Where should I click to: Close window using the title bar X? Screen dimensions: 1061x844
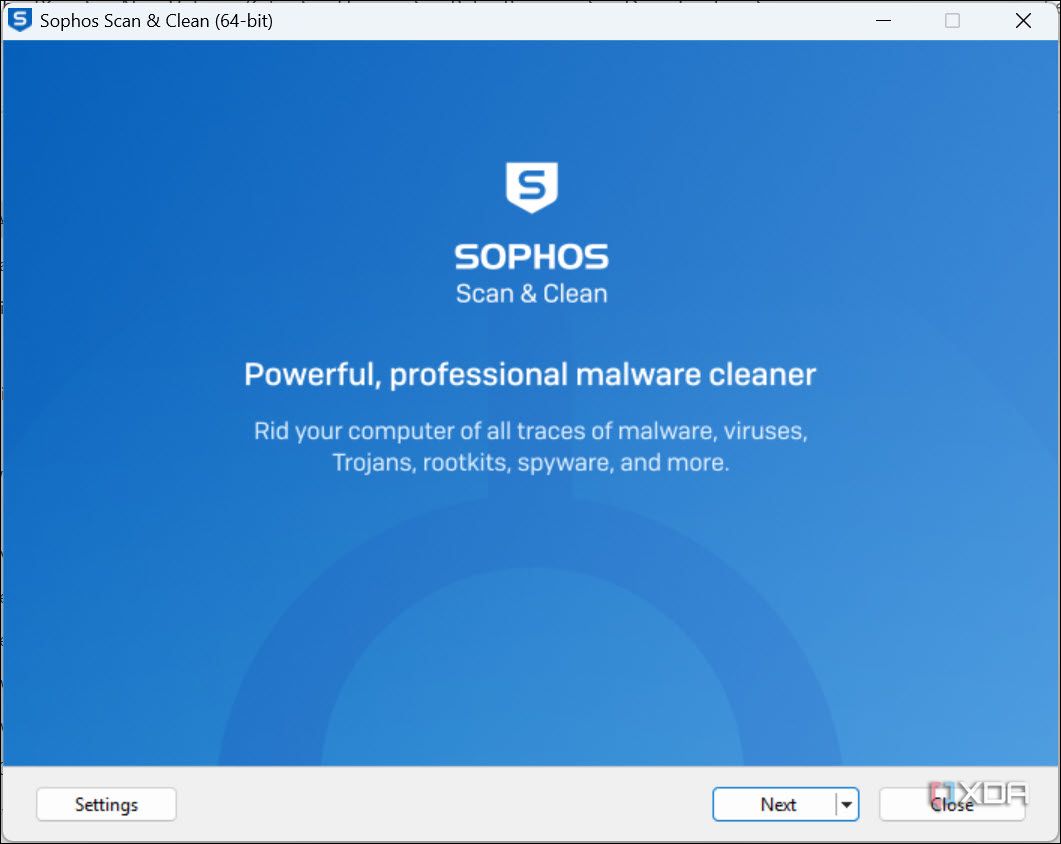[x=1023, y=20]
